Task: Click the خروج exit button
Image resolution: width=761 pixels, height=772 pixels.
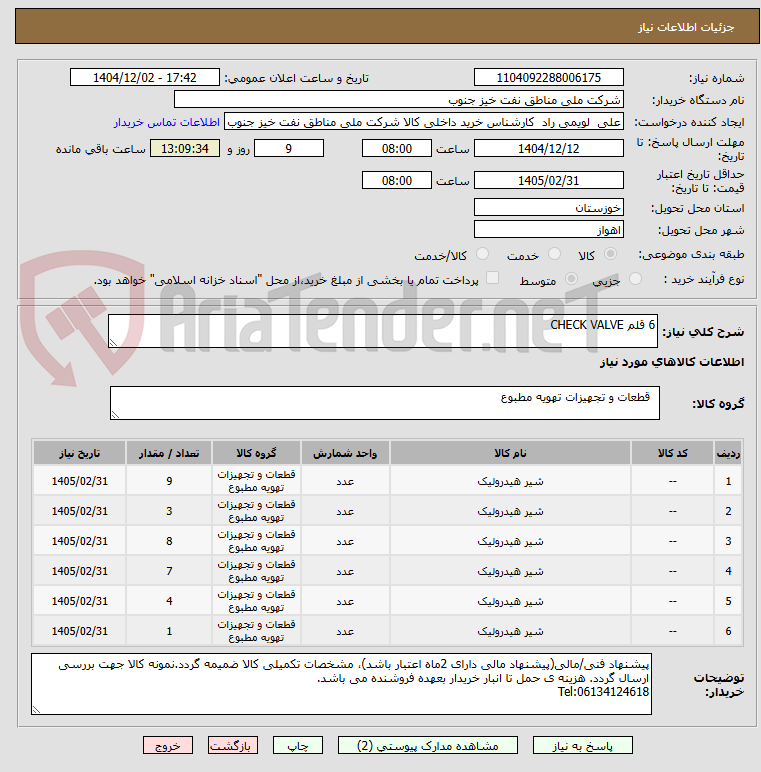Action: 168,745
